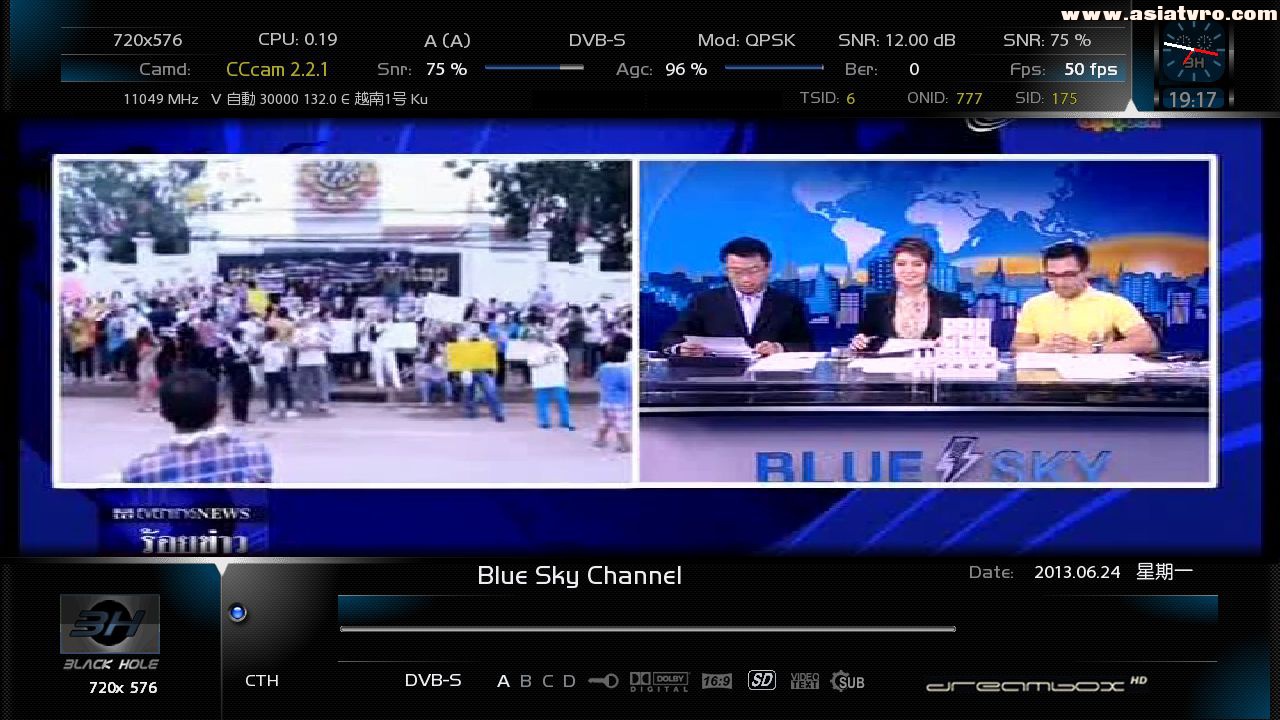Click the SUB subtitles icon
This screenshot has height=720, width=1280.
(847, 681)
